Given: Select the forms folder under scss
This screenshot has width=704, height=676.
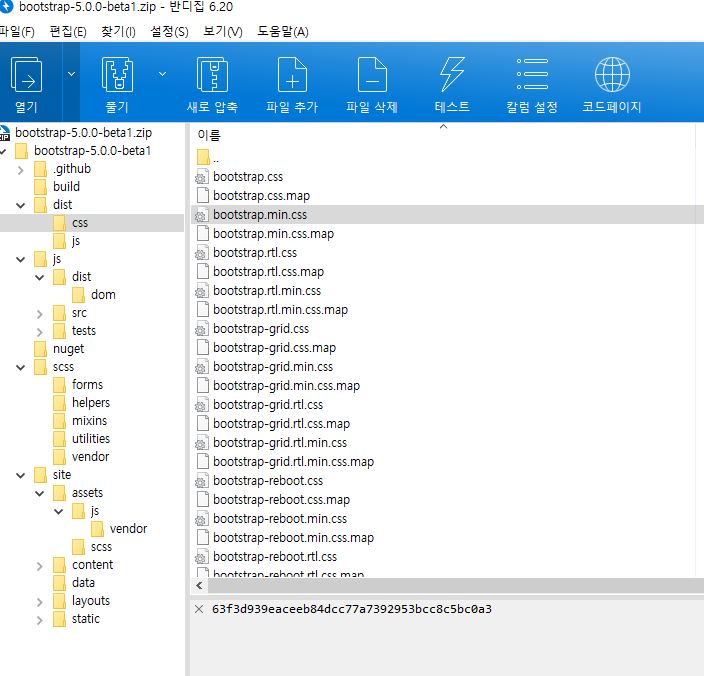Looking at the screenshot, I should tap(87, 385).
